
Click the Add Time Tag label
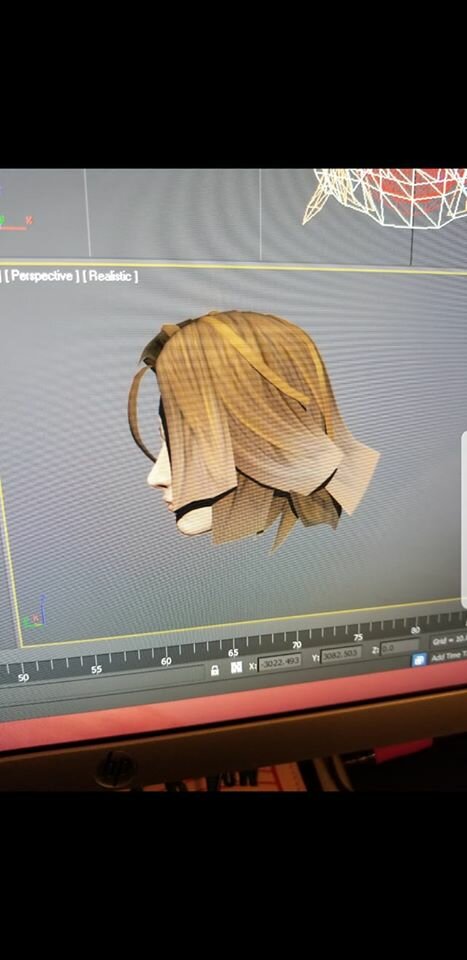[x=448, y=657]
